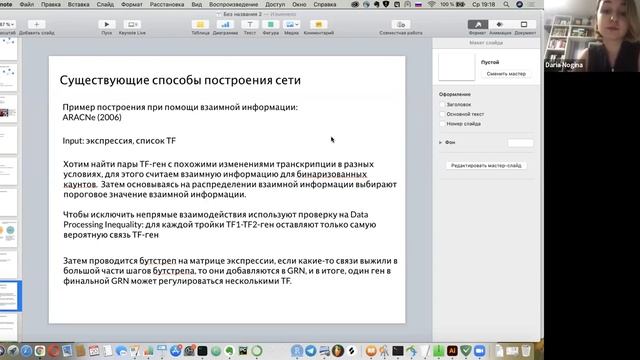Open Spotlight search in menu bar
Image resolution: width=640 pixels, height=360 pixels.
click(506, 4)
